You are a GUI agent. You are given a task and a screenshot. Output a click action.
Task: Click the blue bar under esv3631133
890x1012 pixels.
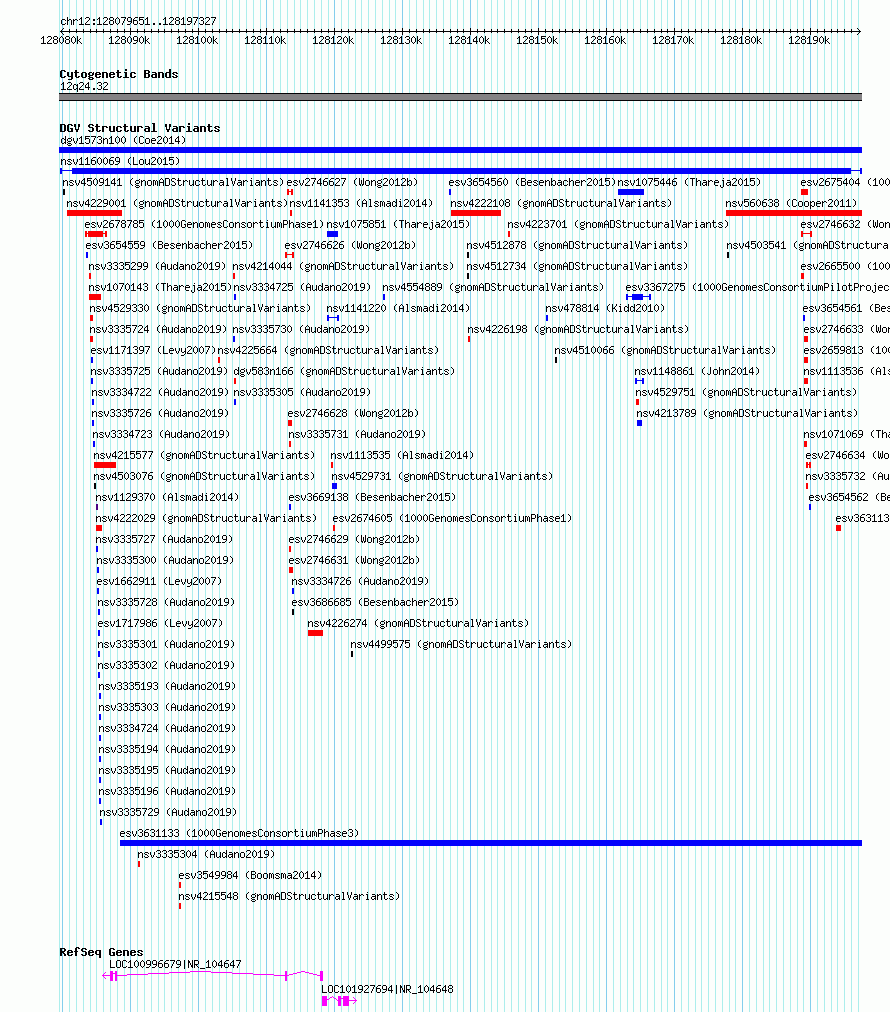tap(491, 843)
